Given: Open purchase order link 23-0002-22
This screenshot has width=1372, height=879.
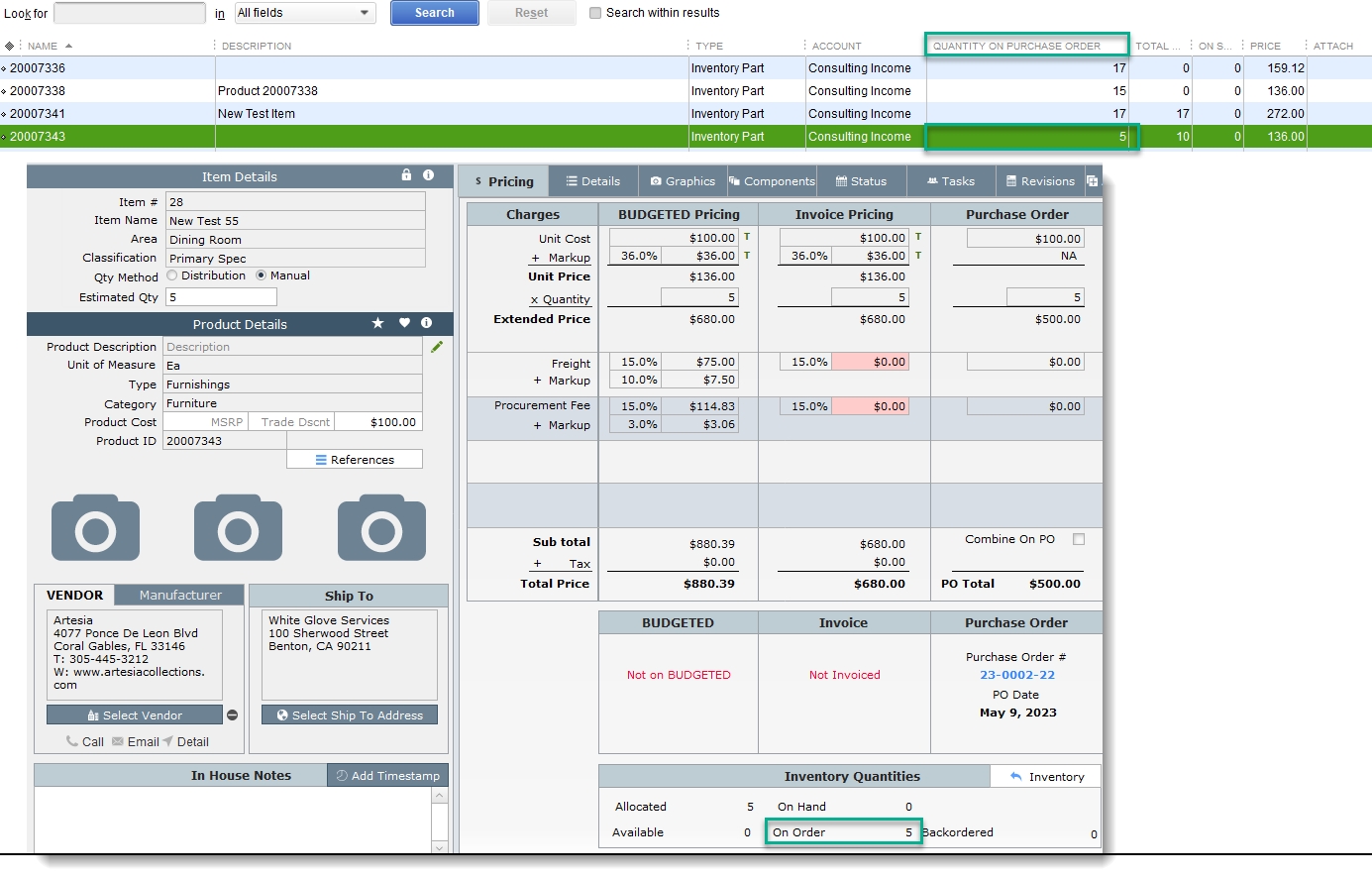Looking at the screenshot, I should pos(1017,675).
